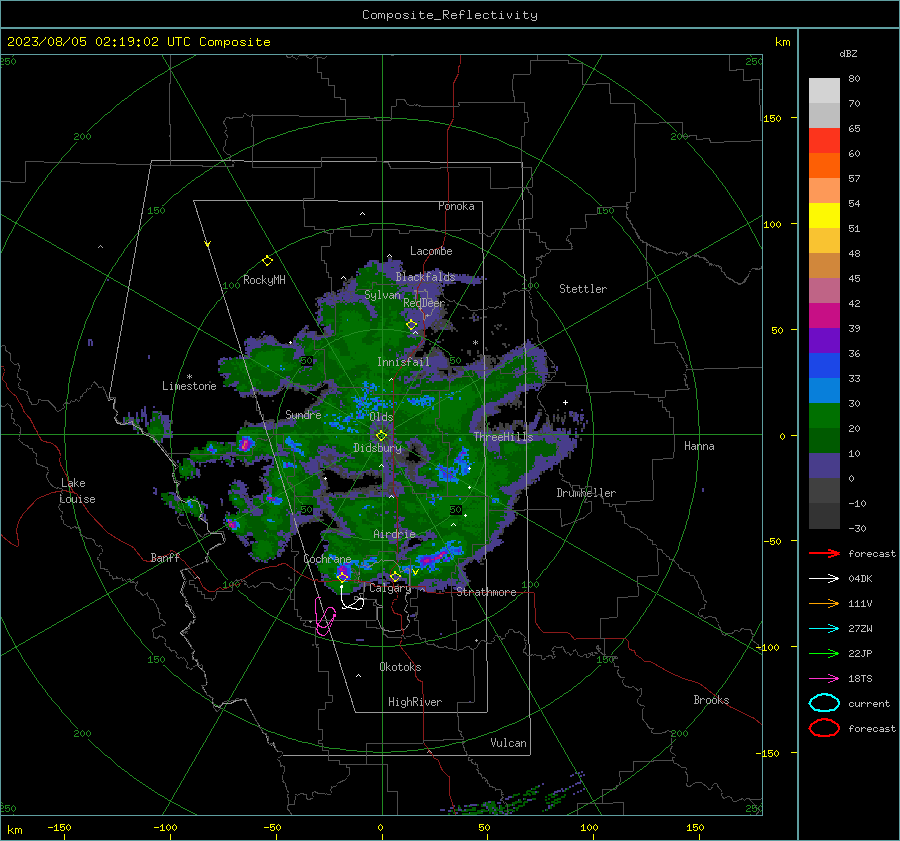Pick the magenta 39–42 dBZ swatch
Screen dimensions: 900x841
pyautogui.click(x=824, y=316)
